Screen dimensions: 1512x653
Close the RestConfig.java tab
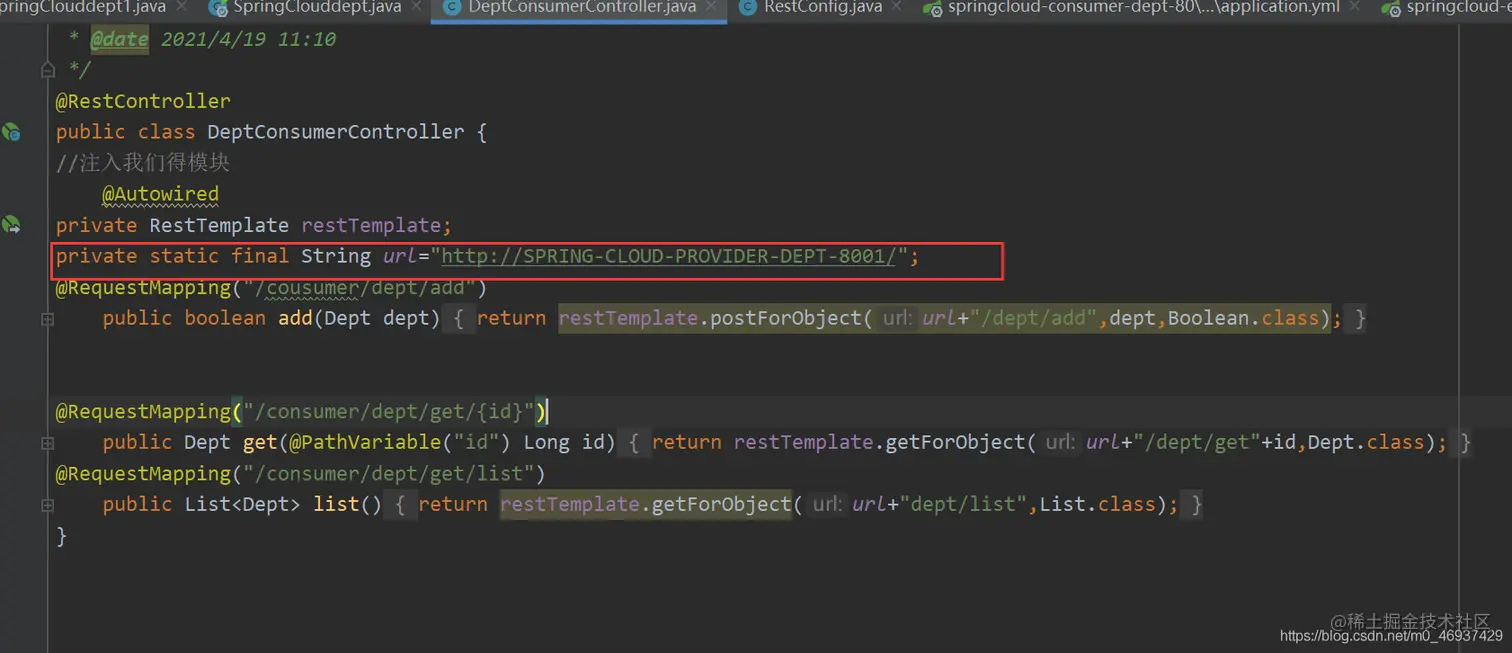[897, 7]
